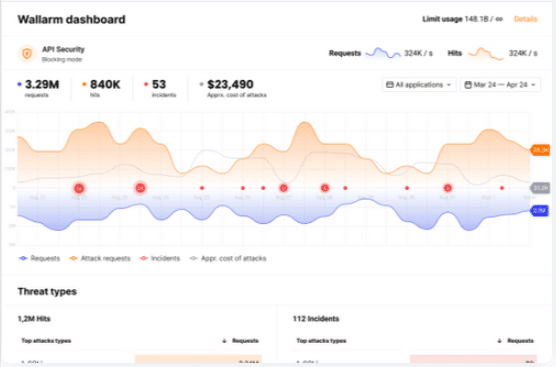The width and height of the screenshot is (556, 367).
Task: Select the 53 incidents metric
Action: click(160, 88)
